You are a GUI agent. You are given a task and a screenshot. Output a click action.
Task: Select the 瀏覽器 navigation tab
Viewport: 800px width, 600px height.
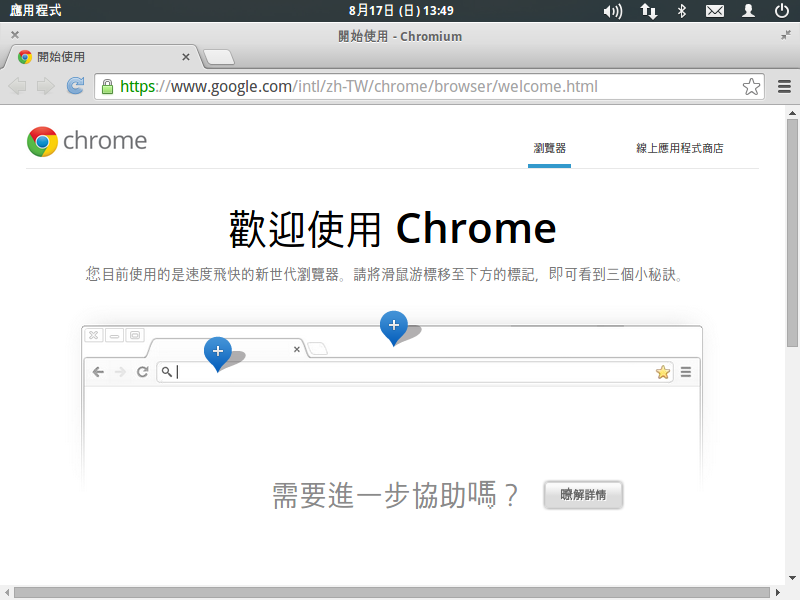click(549, 148)
